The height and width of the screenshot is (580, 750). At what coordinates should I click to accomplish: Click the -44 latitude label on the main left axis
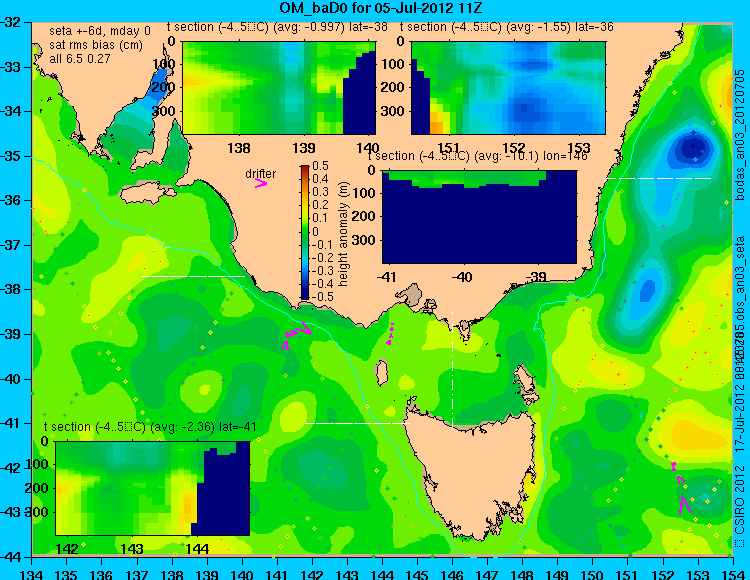(x=10, y=557)
